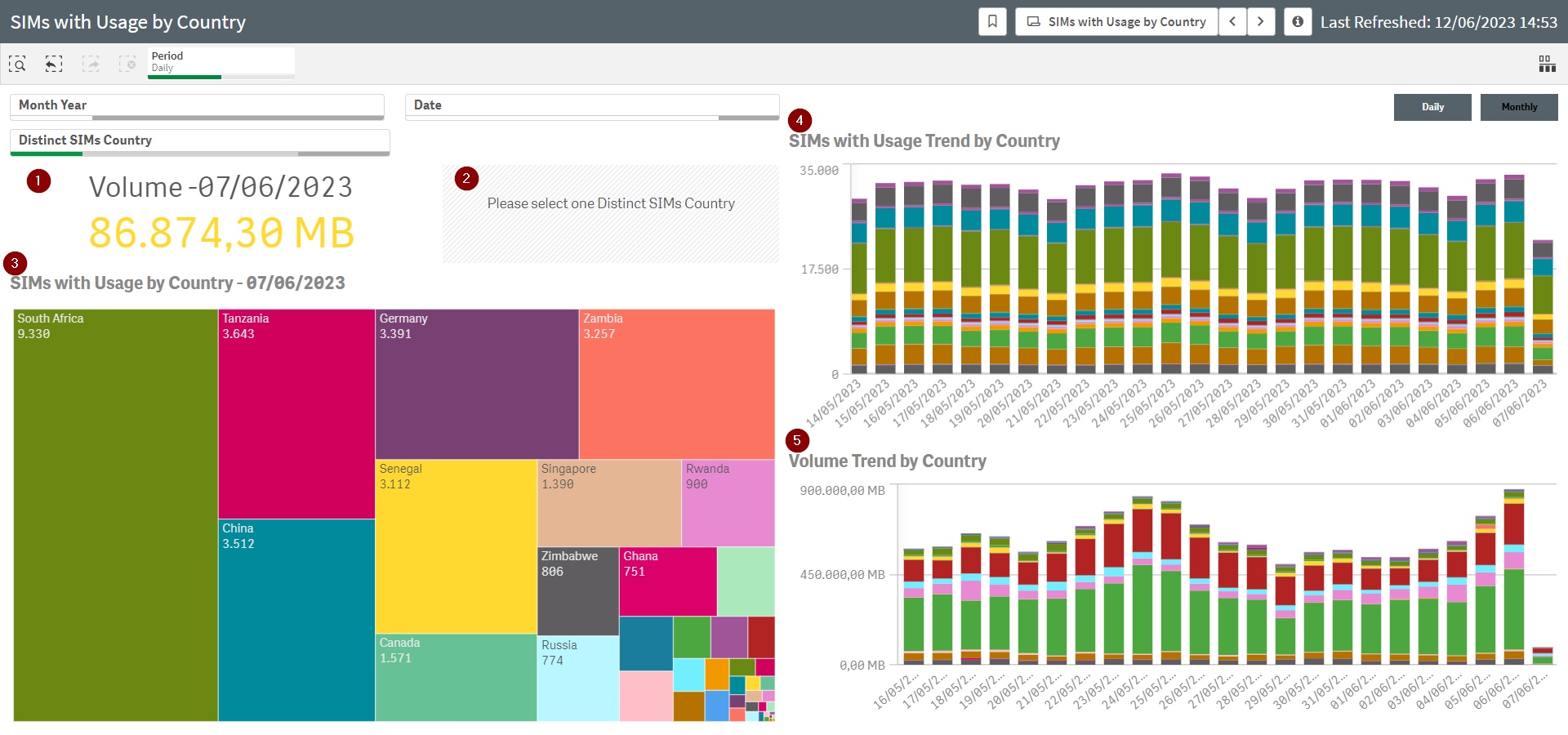Click the Germany treemap tile
This screenshot has height=735, width=1568.
477,384
